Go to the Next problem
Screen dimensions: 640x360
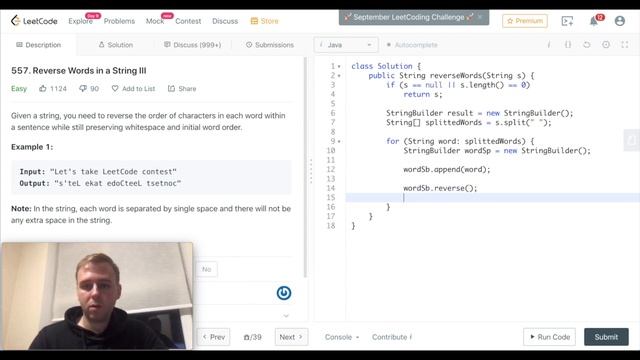(291, 337)
